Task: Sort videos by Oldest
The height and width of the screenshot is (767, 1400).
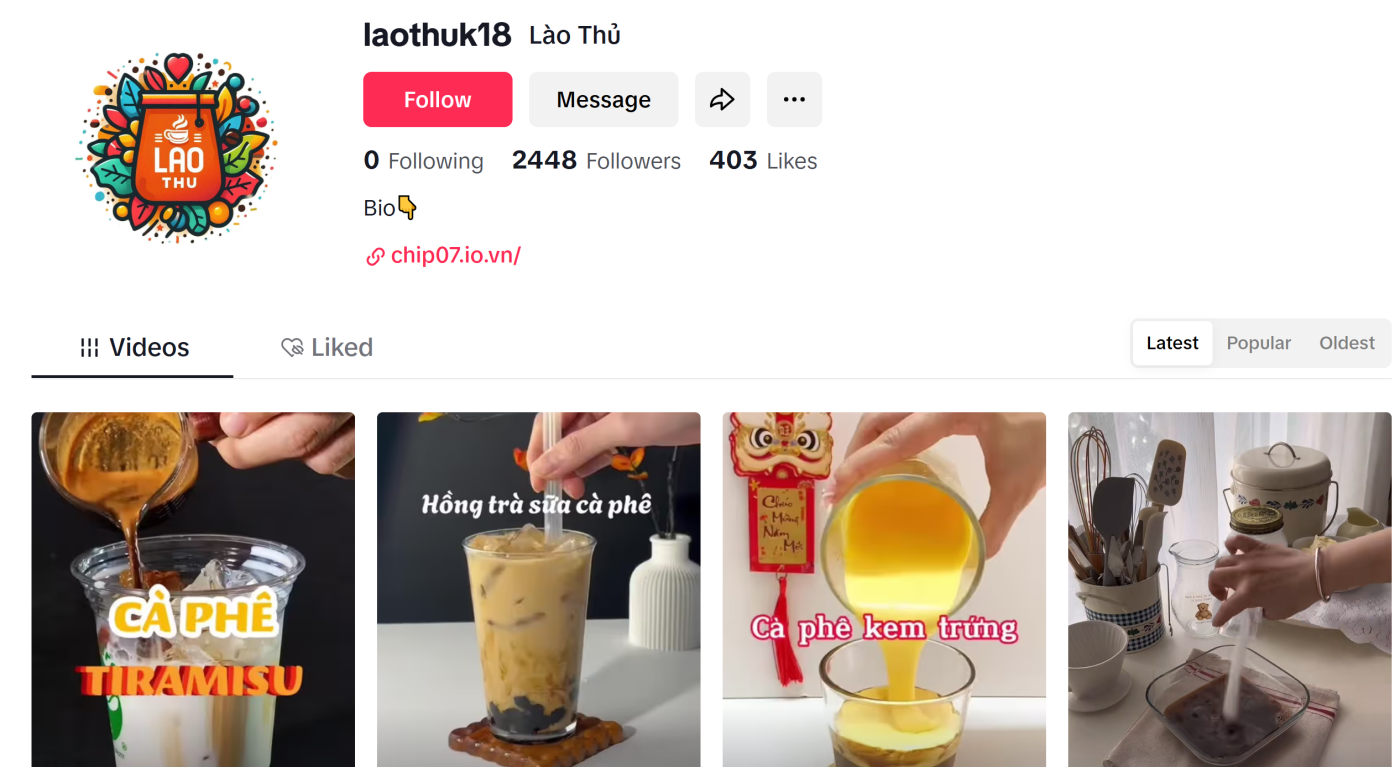Action: coord(1346,343)
